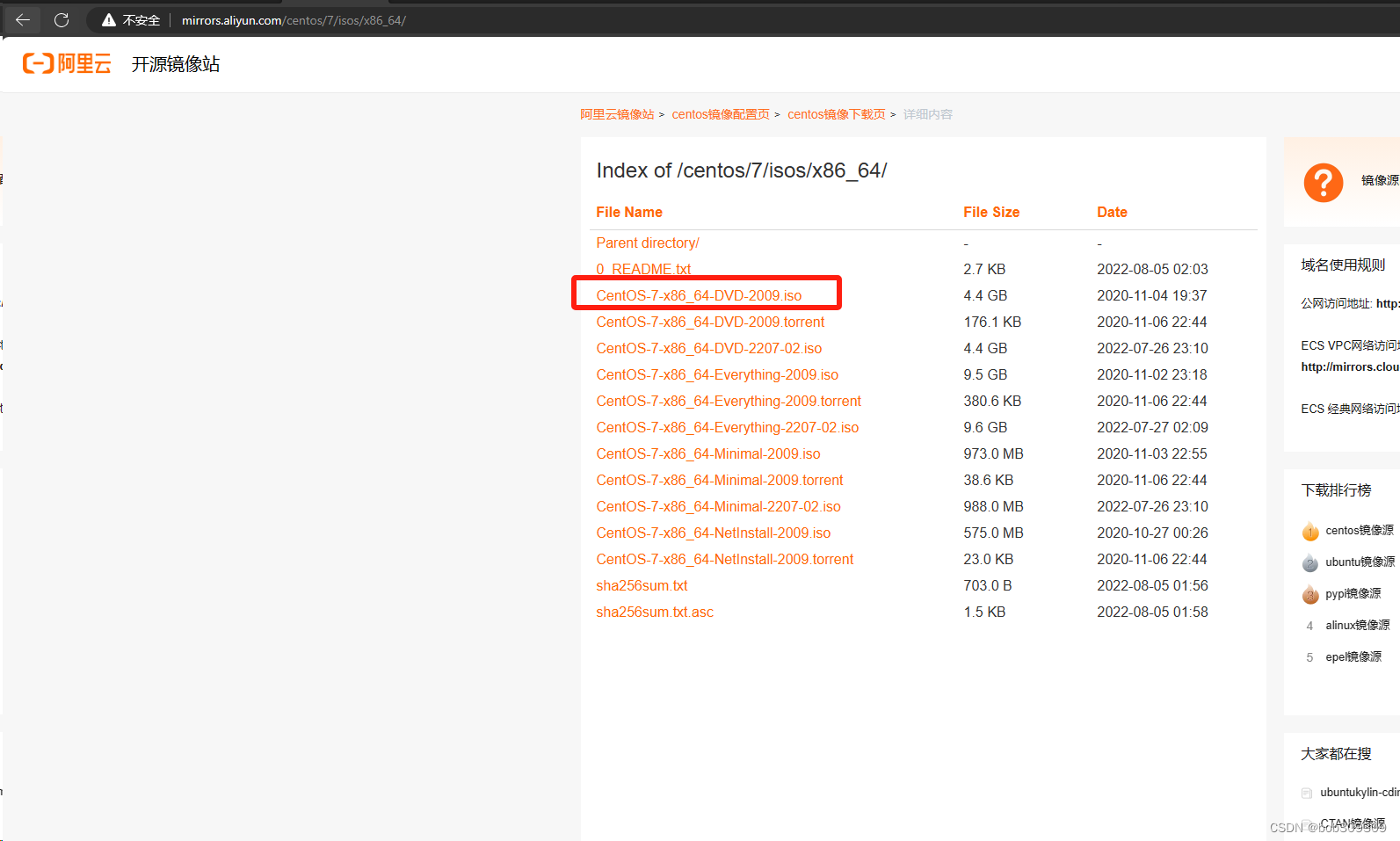Download CentOS-7-x86_64-DVD-2009.iso
Screen dimensions: 1400x841
tap(699, 295)
